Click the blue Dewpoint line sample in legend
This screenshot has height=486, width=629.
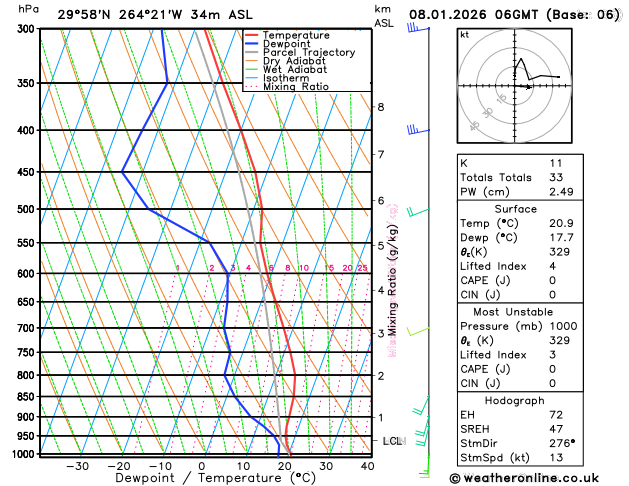pyautogui.click(x=252, y=43)
